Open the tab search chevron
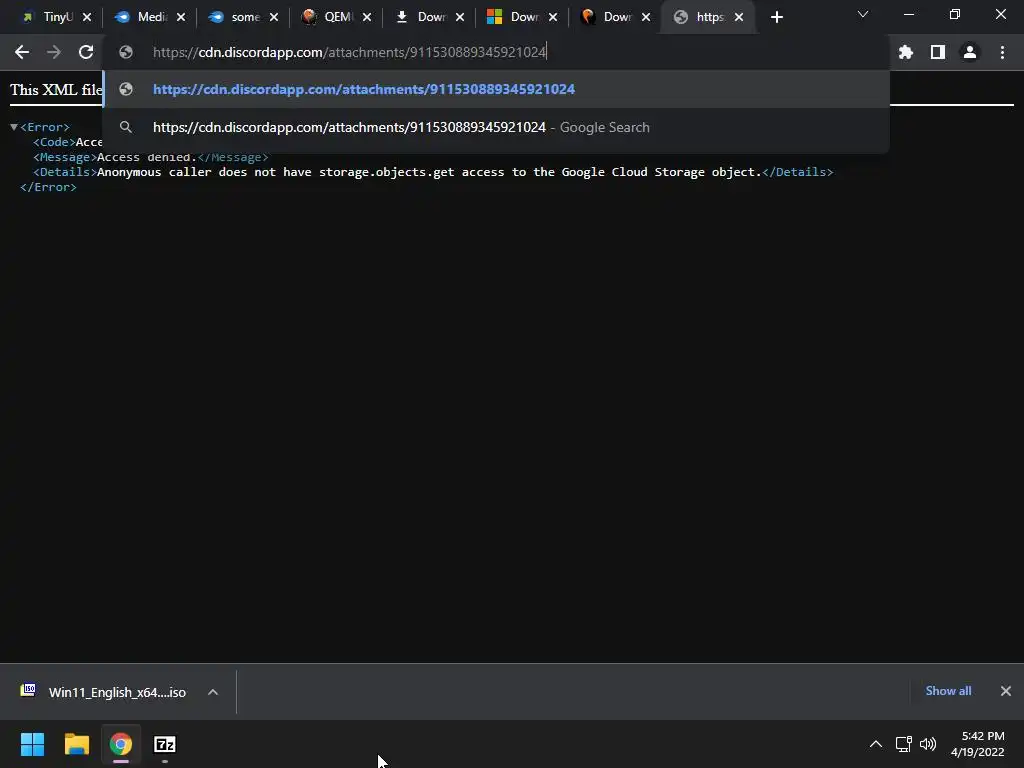The width and height of the screenshot is (1024, 768). tap(863, 14)
